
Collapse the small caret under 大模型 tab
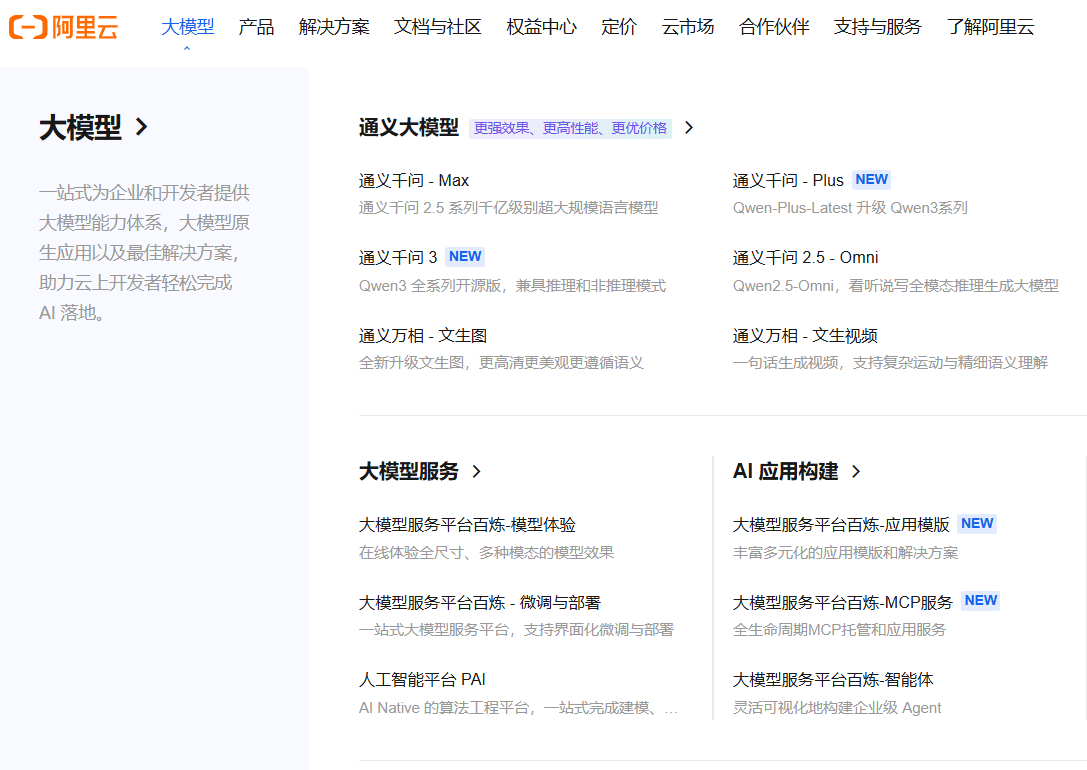[x=186, y=49]
